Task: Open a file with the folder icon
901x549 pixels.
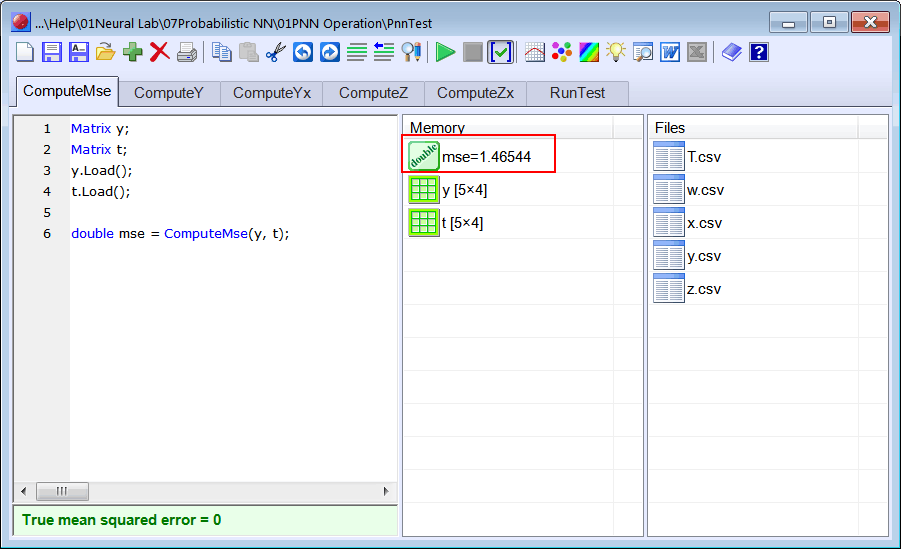Action: [x=105, y=52]
